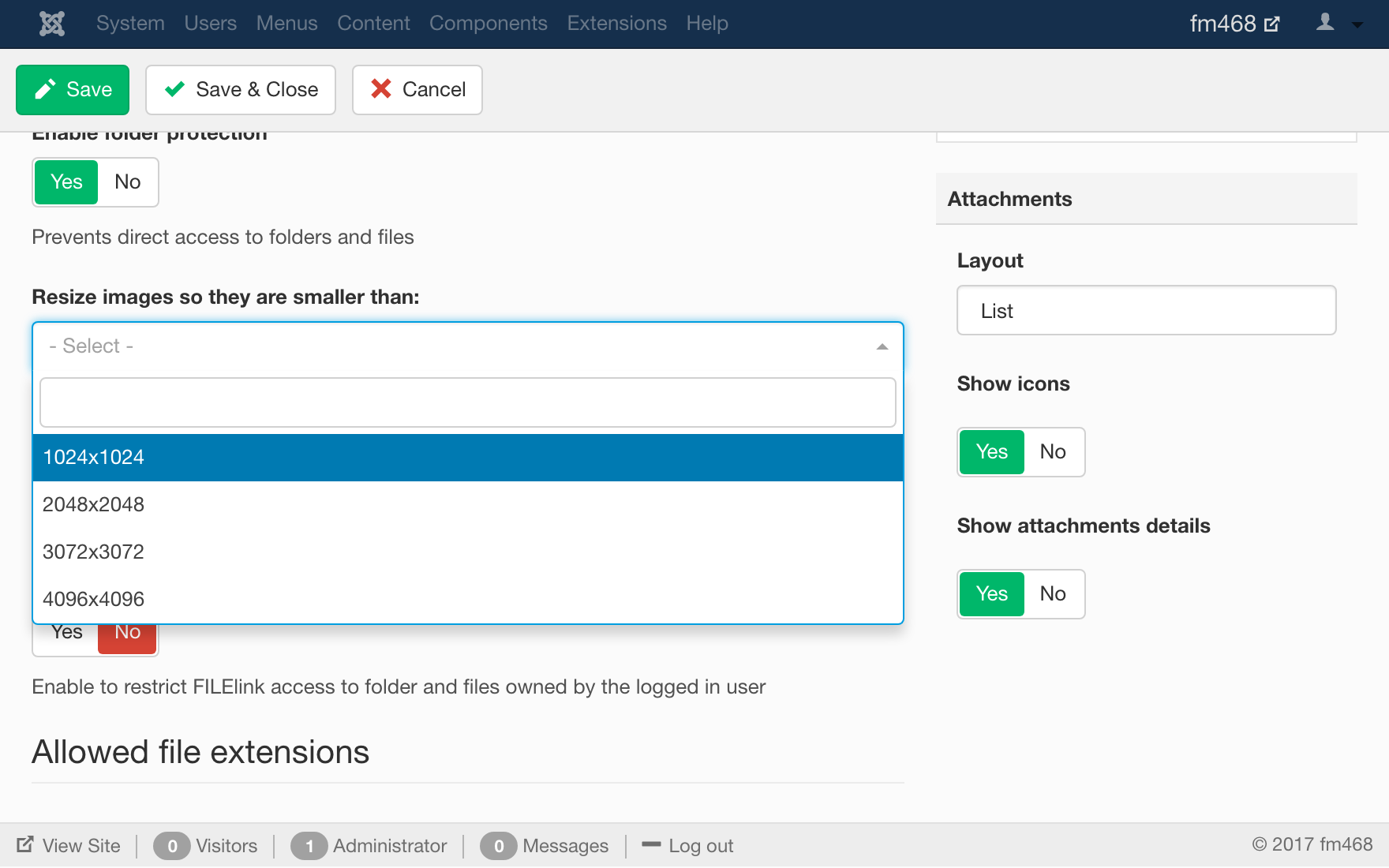Image resolution: width=1389 pixels, height=868 pixels.
Task: Set Show attachments details to No
Action: (1052, 594)
